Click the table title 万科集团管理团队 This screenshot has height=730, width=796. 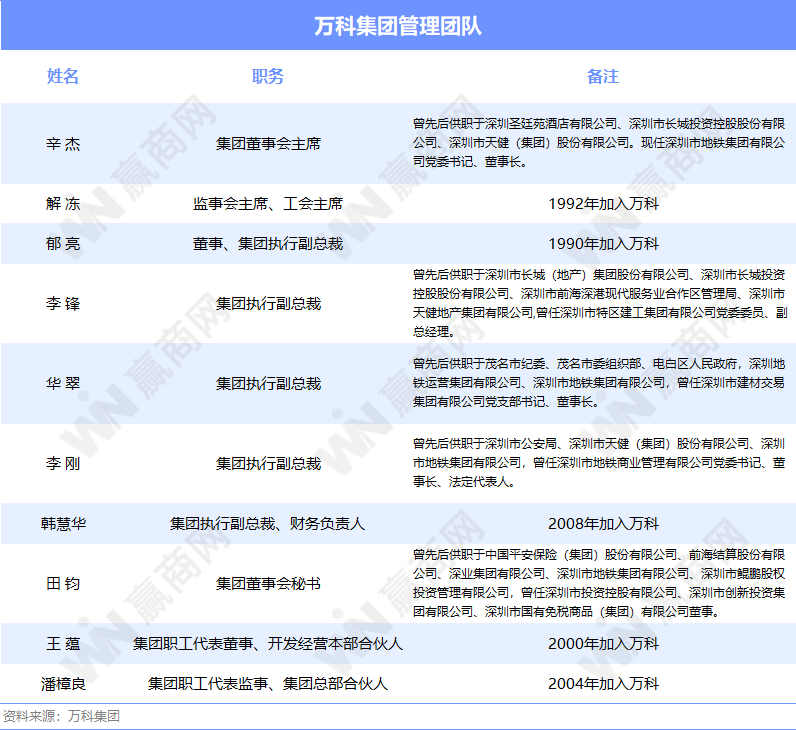coord(397,26)
